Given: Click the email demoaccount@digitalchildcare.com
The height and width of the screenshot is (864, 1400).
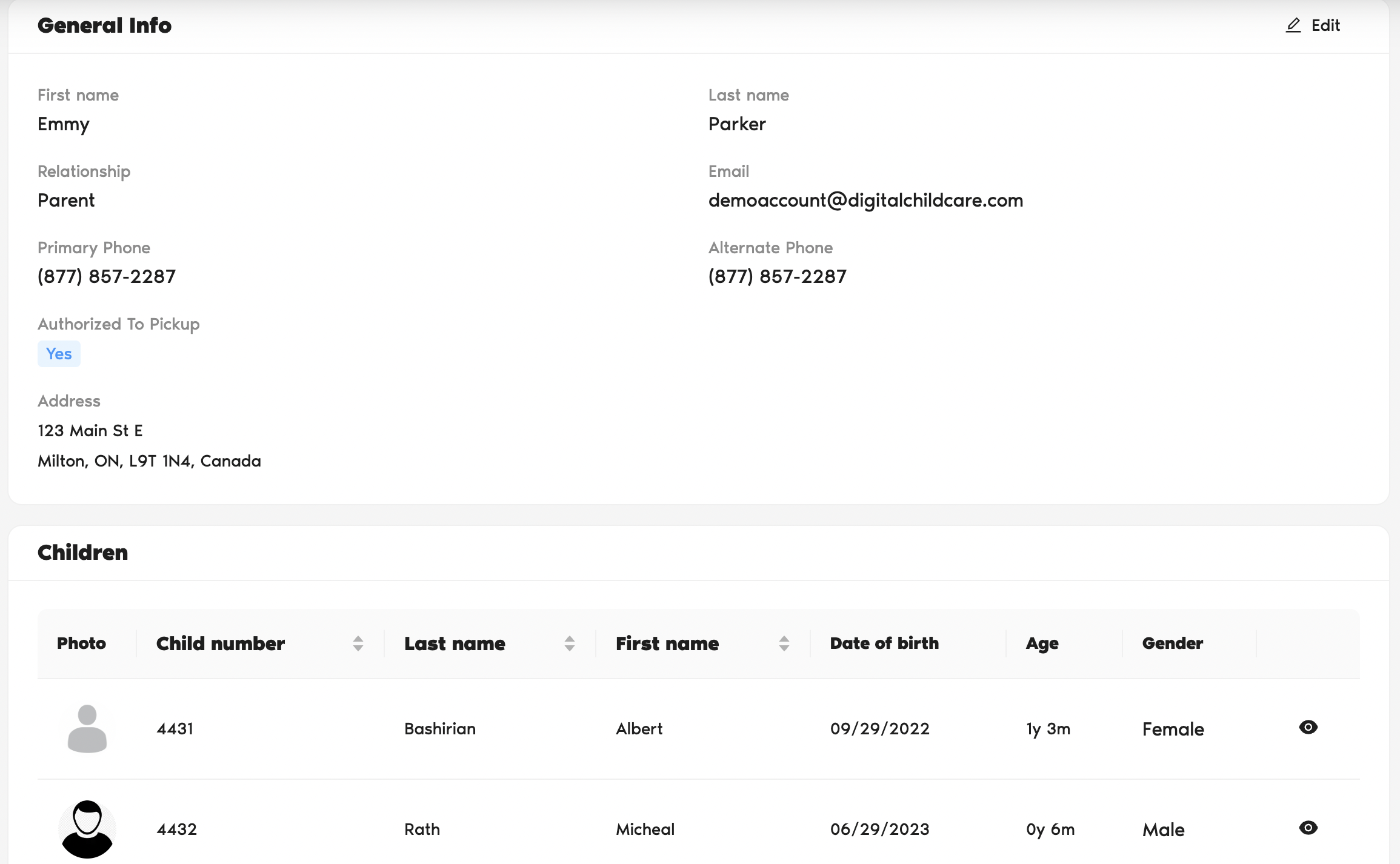Looking at the screenshot, I should [865, 201].
